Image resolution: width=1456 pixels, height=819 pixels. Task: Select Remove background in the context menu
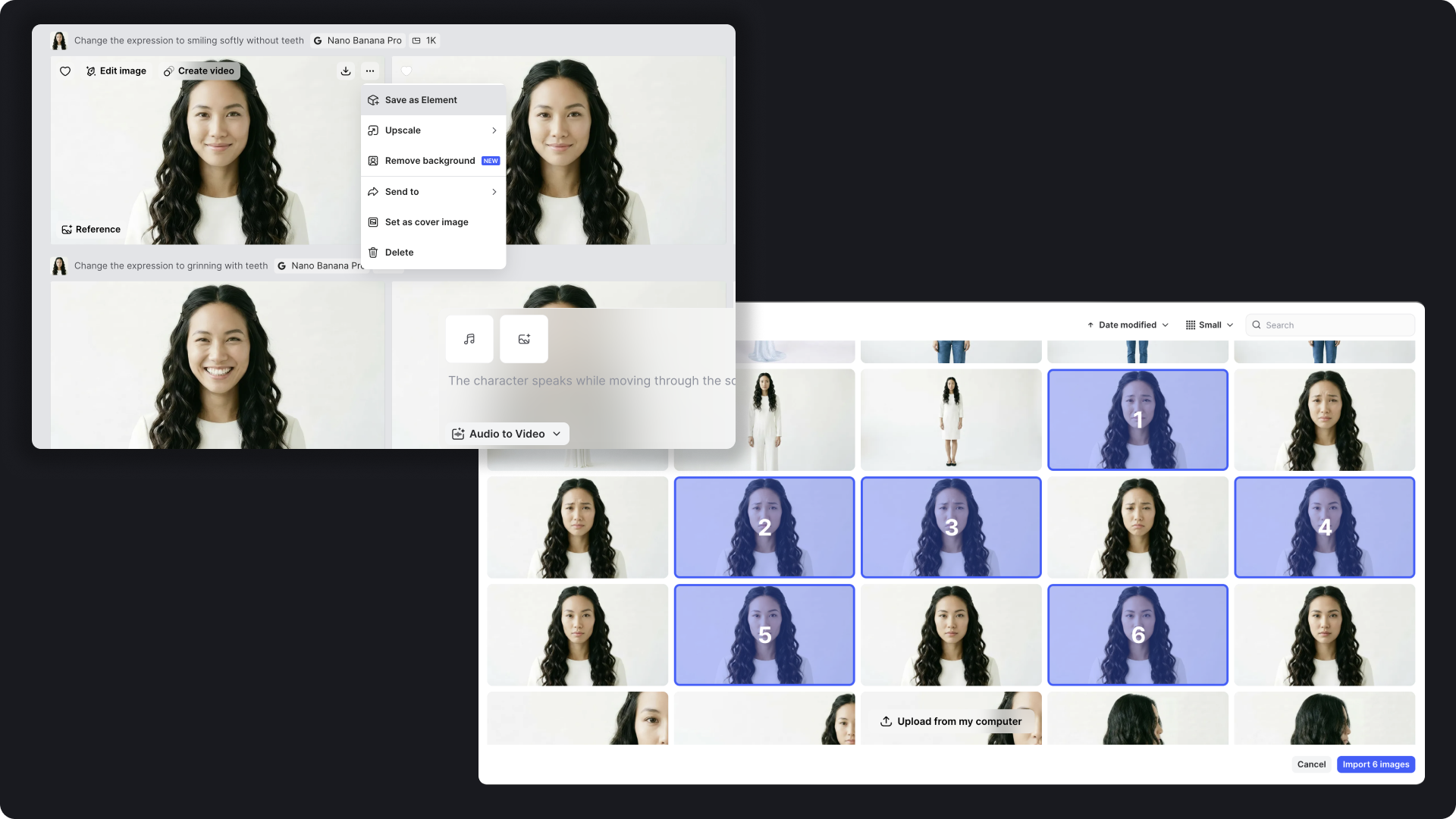[x=433, y=161]
